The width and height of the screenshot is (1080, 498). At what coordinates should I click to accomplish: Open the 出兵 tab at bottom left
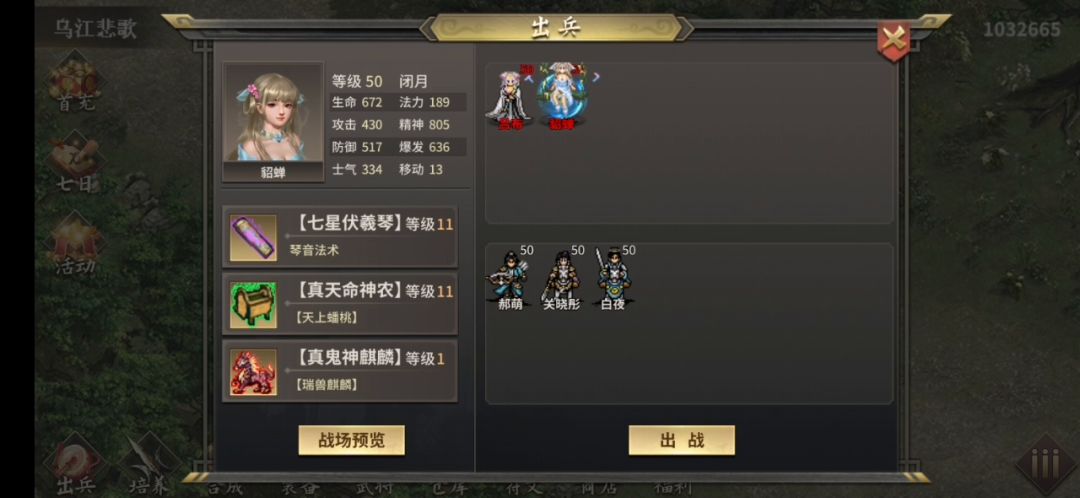[75, 466]
